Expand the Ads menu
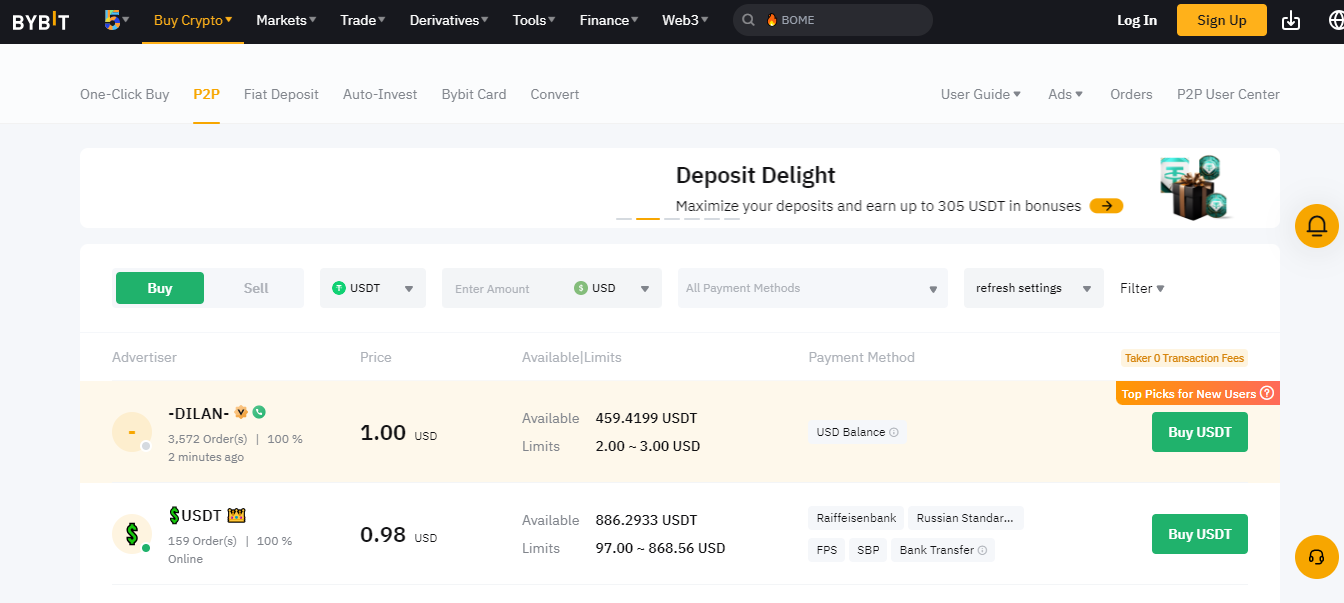The width and height of the screenshot is (1344, 603). 1066,94
